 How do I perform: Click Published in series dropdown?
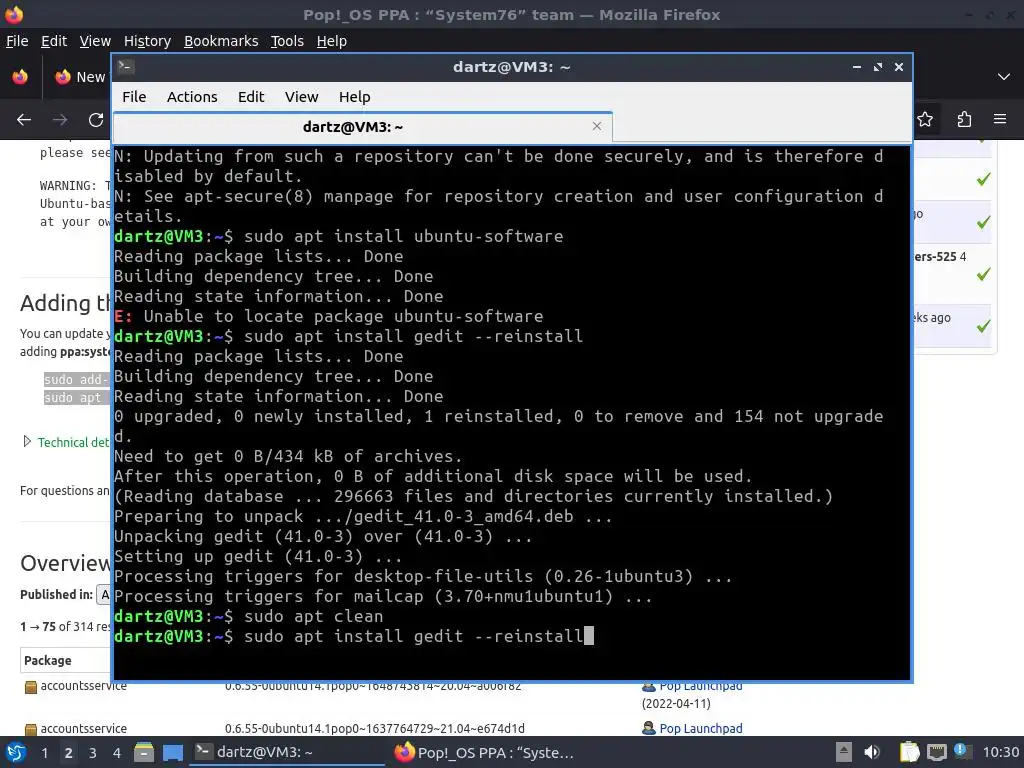(x=104, y=594)
